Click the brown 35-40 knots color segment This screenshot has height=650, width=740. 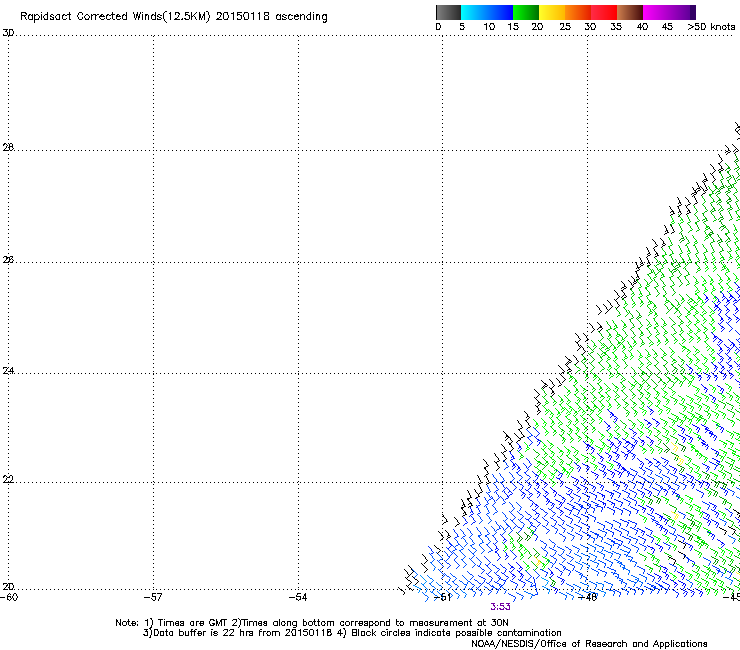(x=630, y=12)
